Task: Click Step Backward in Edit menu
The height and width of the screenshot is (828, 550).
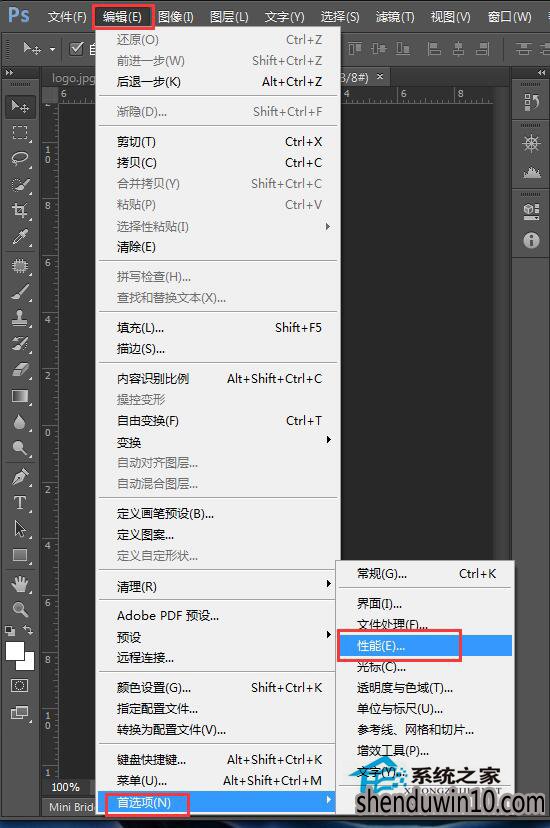Action: pos(217,82)
